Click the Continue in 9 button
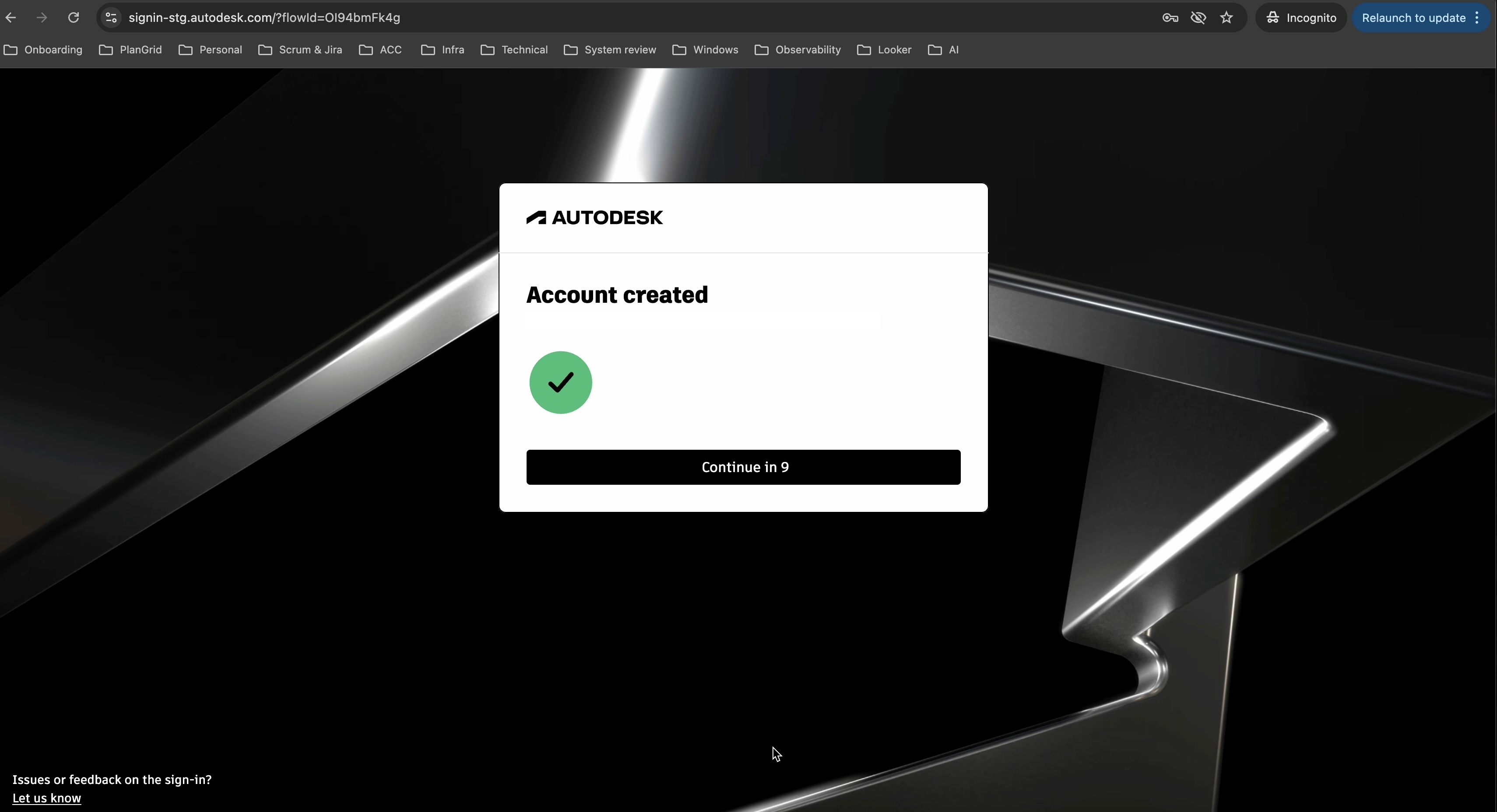The width and height of the screenshot is (1497, 812). coord(744,466)
